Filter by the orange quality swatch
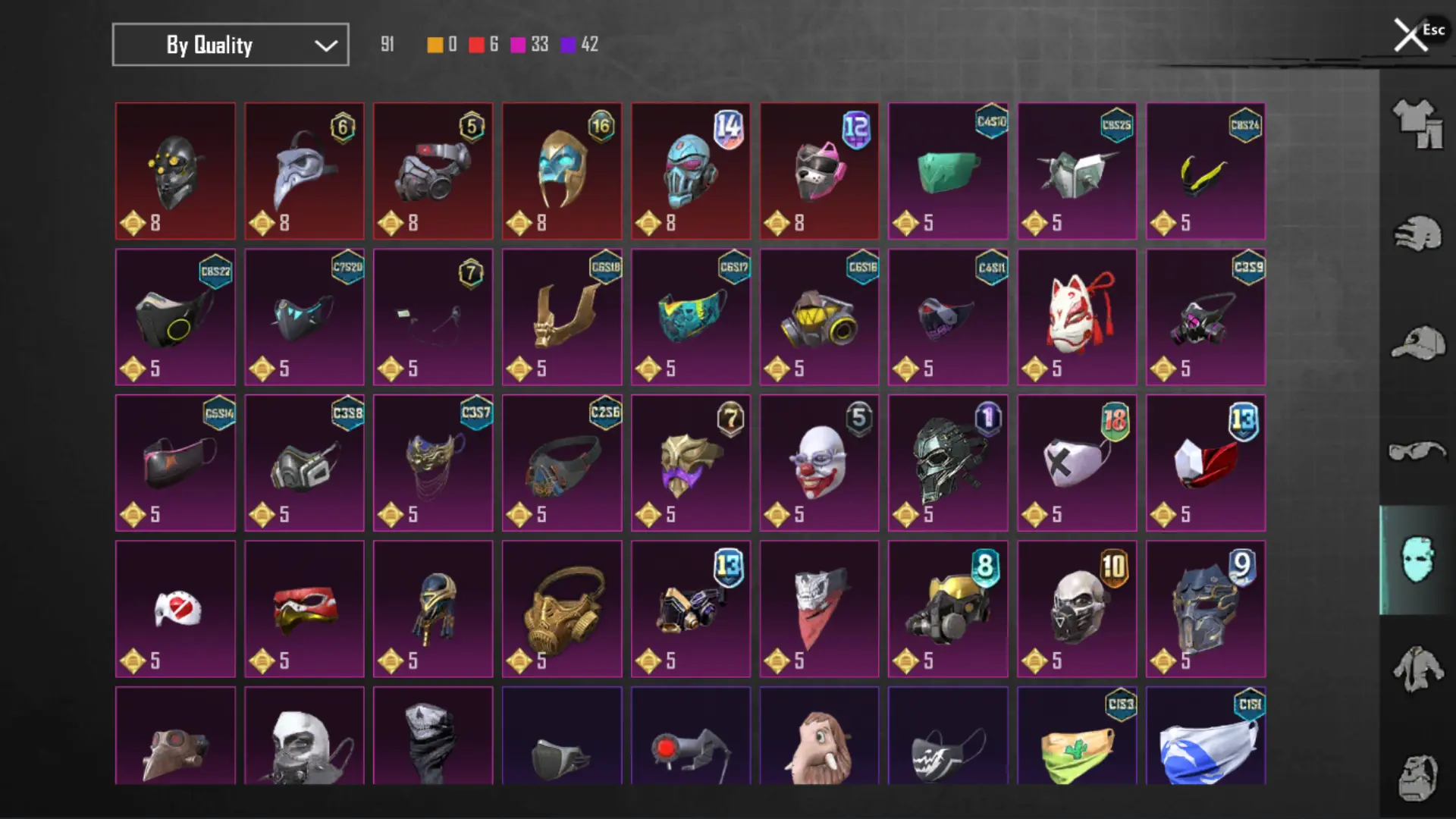 pyautogui.click(x=435, y=45)
